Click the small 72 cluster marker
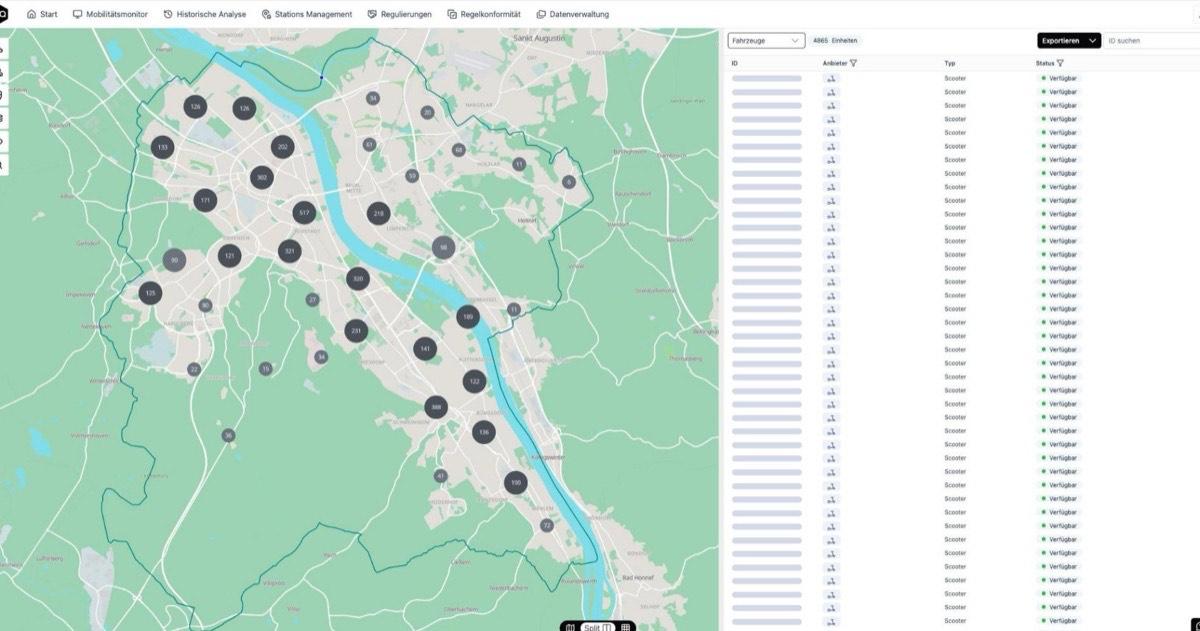This screenshot has height=631, width=1200. (x=546, y=525)
